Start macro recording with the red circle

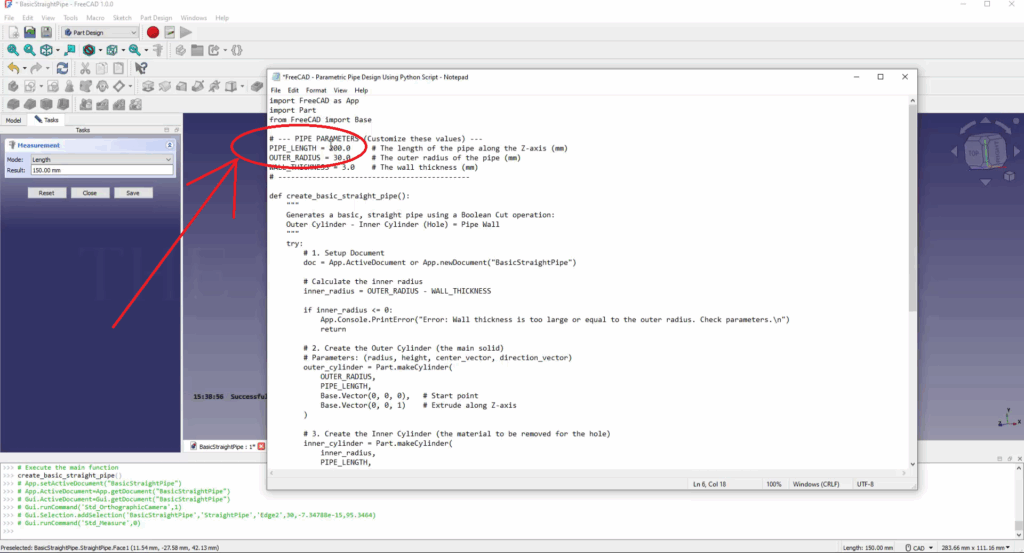click(153, 33)
